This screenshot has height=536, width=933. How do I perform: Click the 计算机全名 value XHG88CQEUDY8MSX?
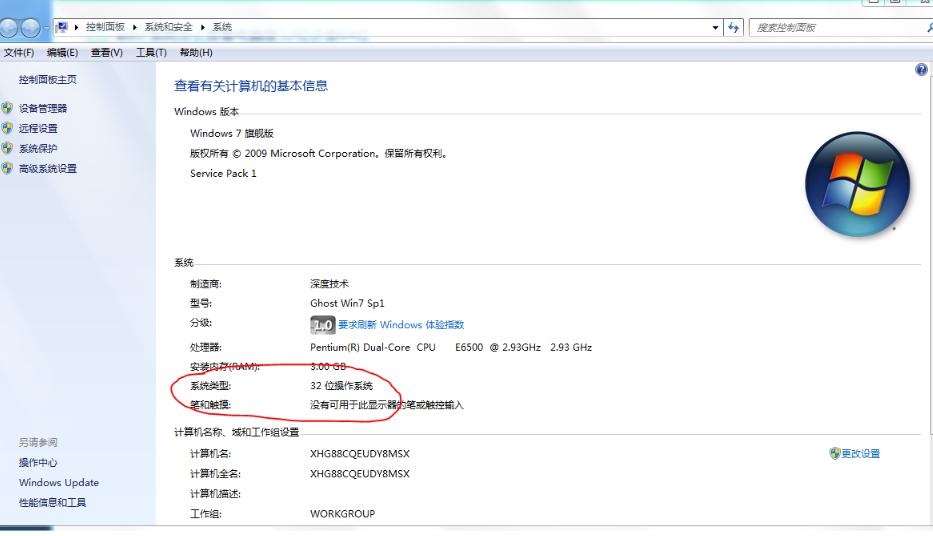pos(360,474)
